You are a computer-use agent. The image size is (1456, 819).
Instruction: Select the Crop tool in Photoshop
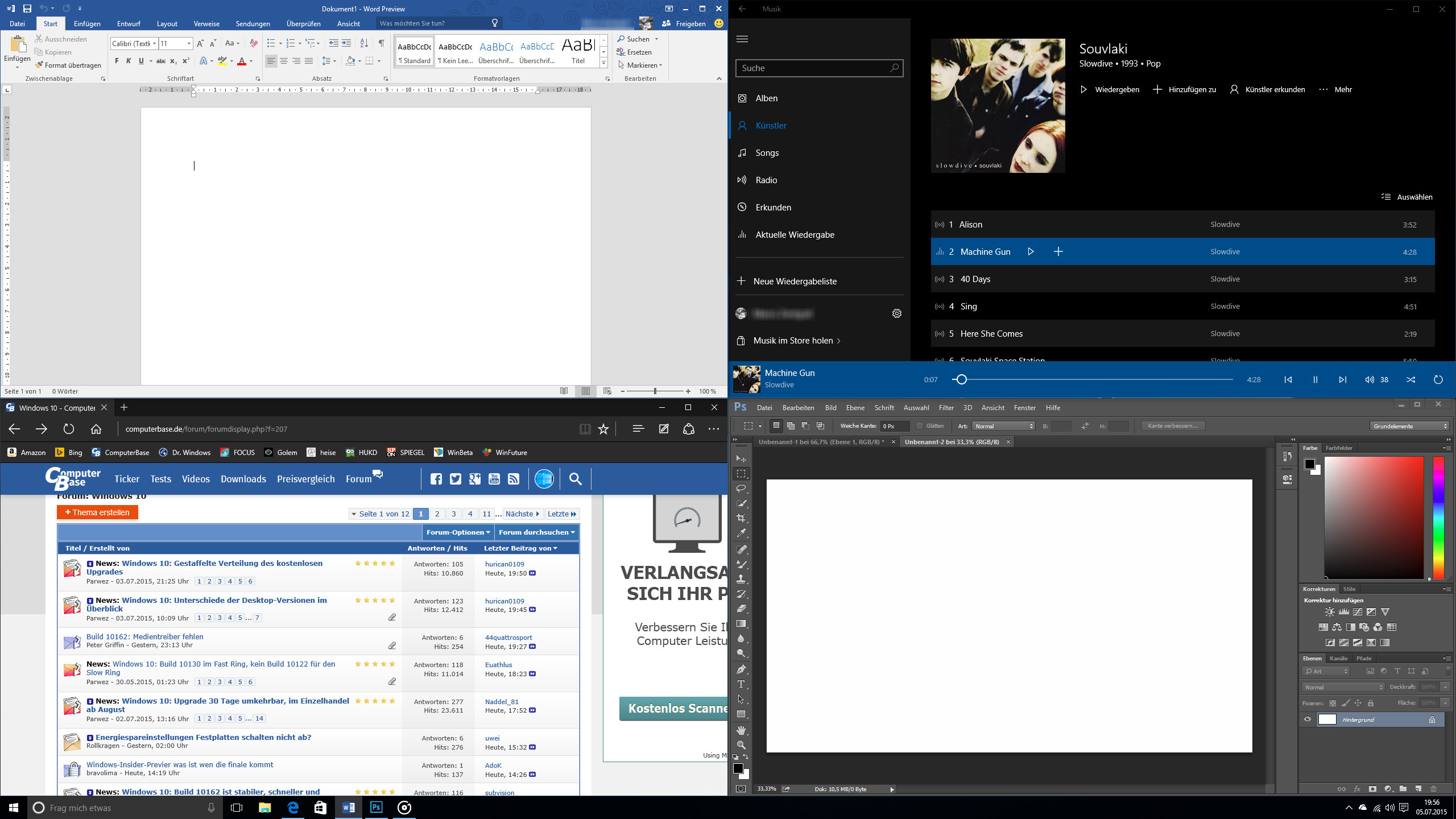[x=741, y=518]
